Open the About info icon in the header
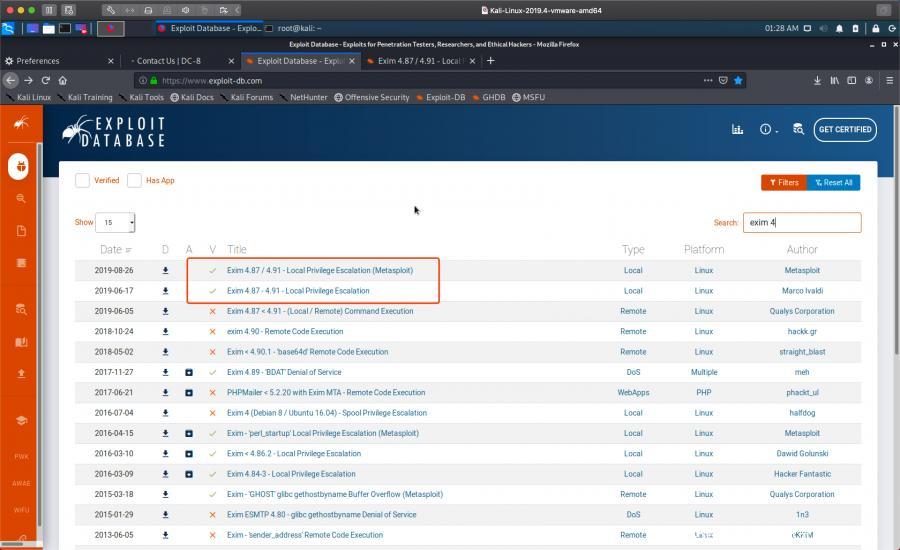 pos(765,129)
